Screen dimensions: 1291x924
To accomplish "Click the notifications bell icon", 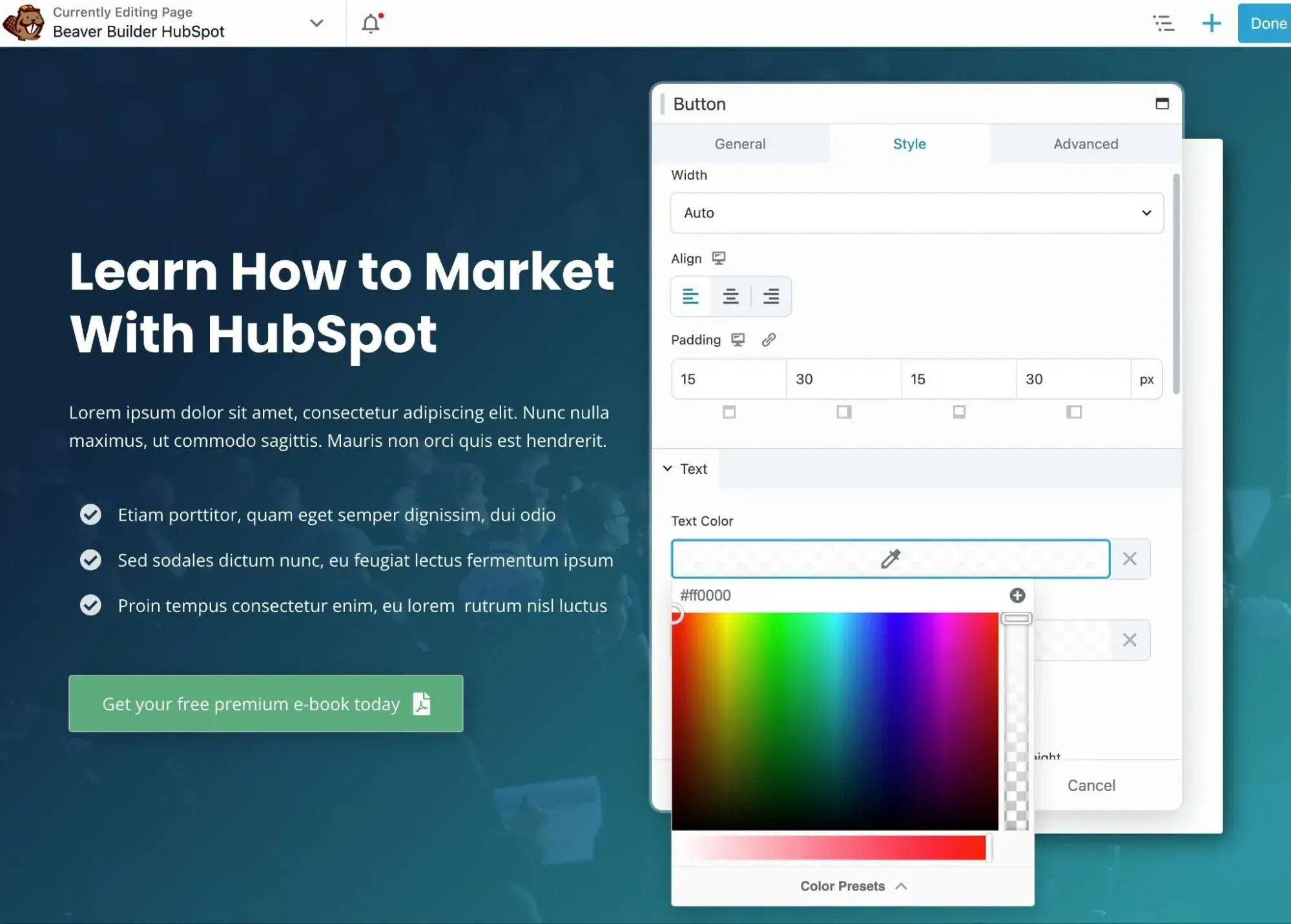I will pyautogui.click(x=370, y=22).
